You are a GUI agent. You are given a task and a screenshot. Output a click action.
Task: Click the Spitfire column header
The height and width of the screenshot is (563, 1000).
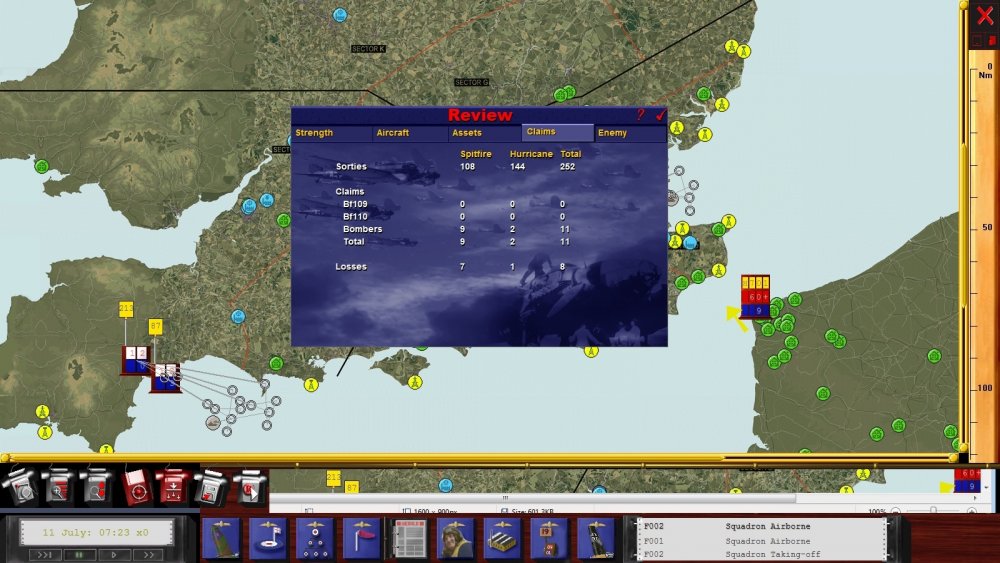click(476, 154)
